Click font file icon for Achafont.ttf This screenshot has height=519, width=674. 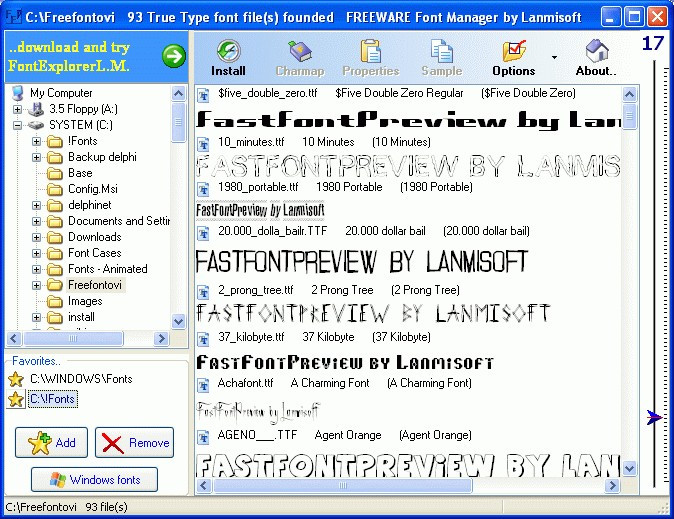click(203, 384)
